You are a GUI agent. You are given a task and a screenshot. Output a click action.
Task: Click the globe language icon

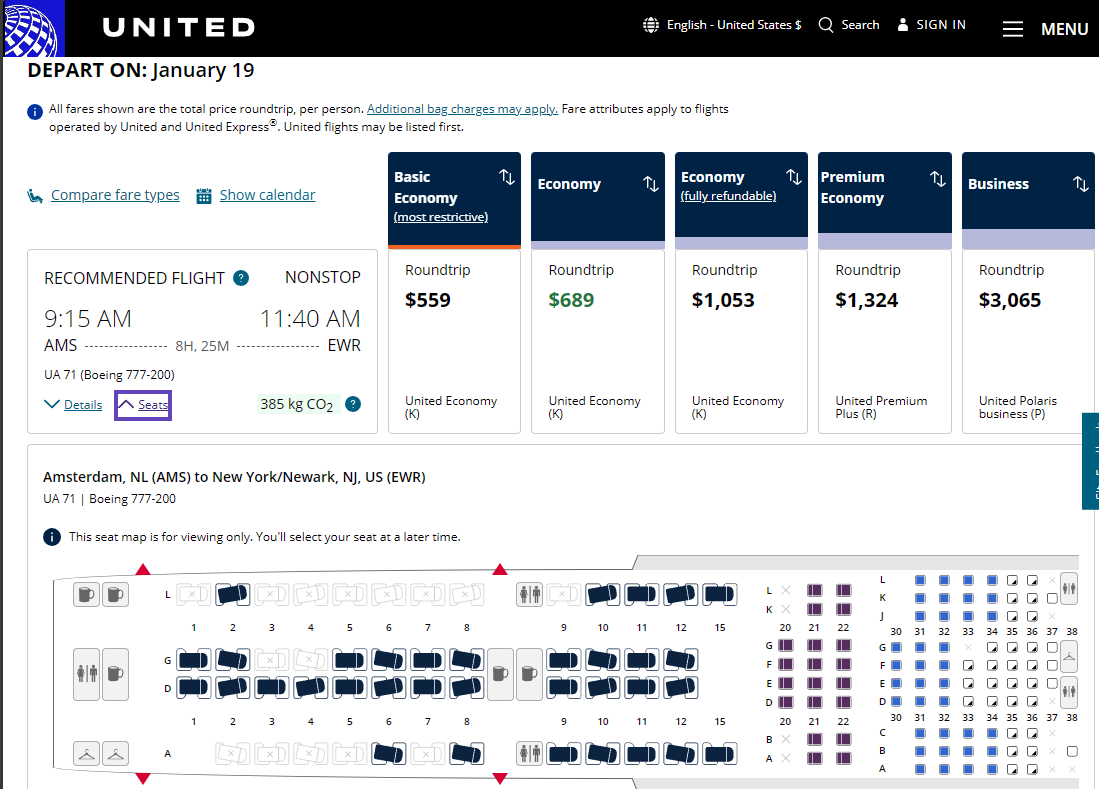pyautogui.click(x=651, y=25)
